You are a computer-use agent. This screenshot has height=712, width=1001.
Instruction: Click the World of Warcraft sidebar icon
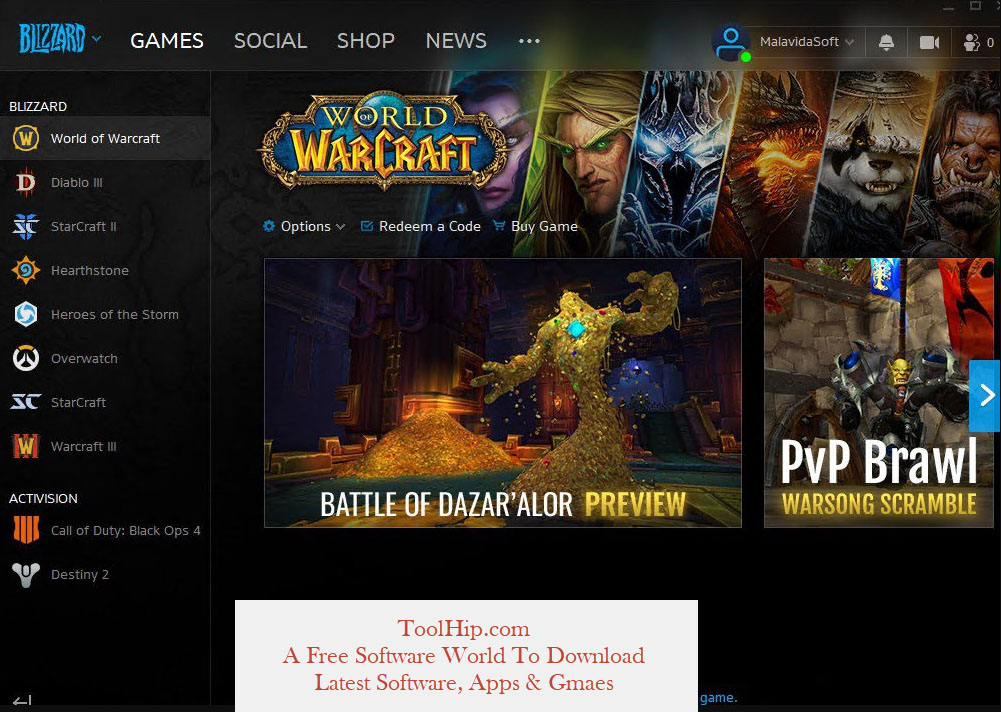click(26, 138)
